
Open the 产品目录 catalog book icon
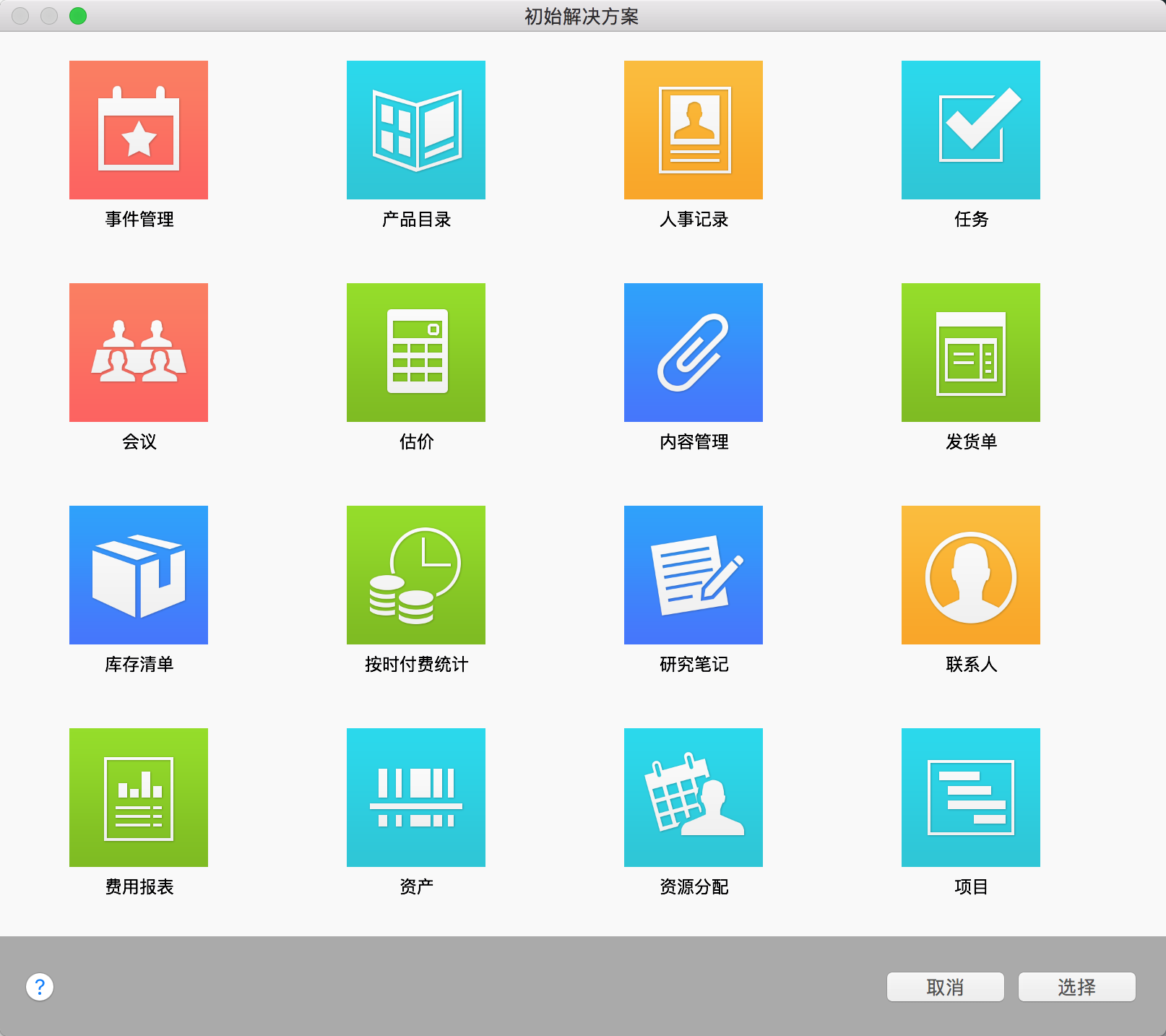pos(416,130)
